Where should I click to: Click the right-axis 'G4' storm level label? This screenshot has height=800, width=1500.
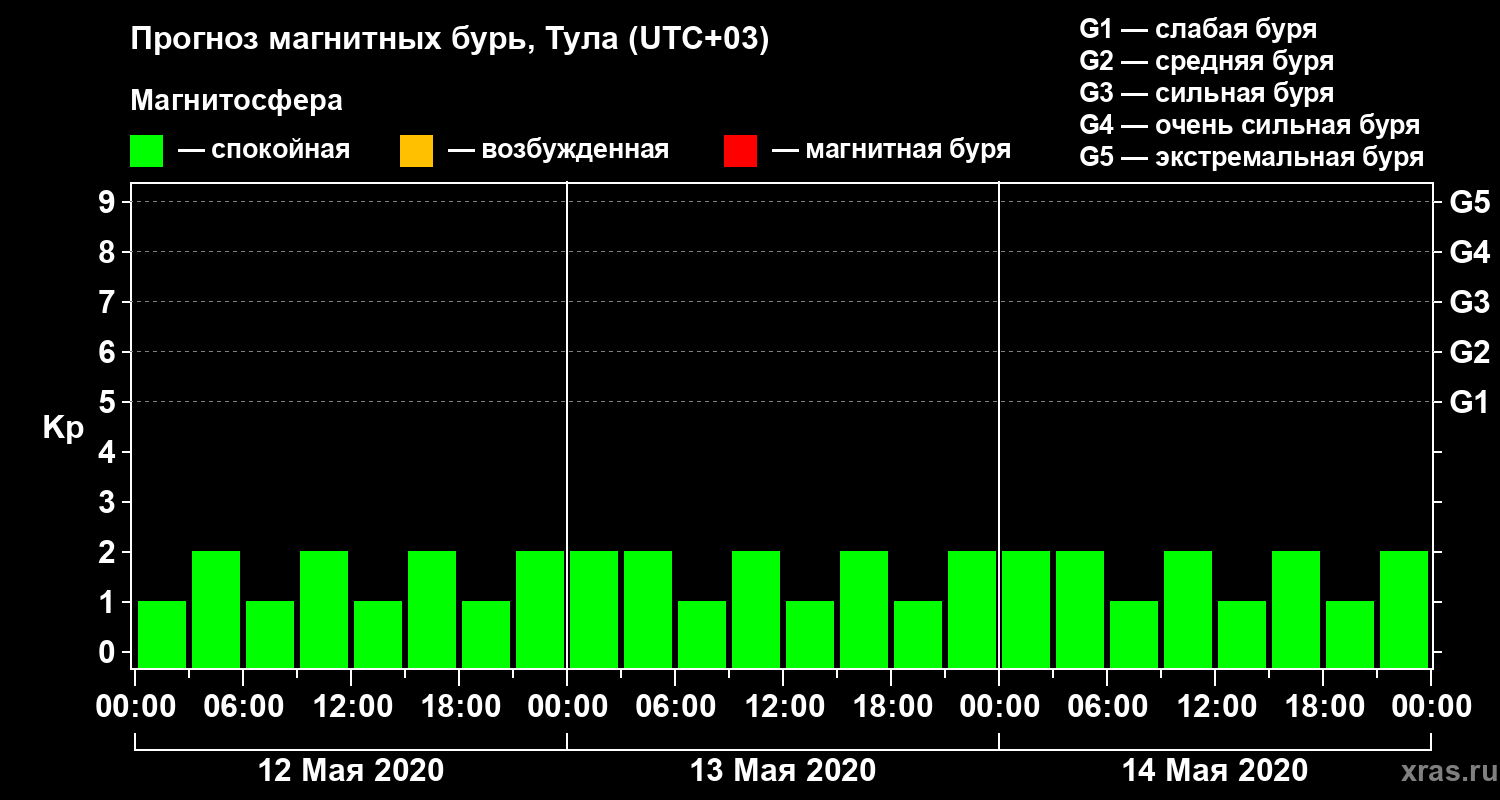(x=1470, y=252)
